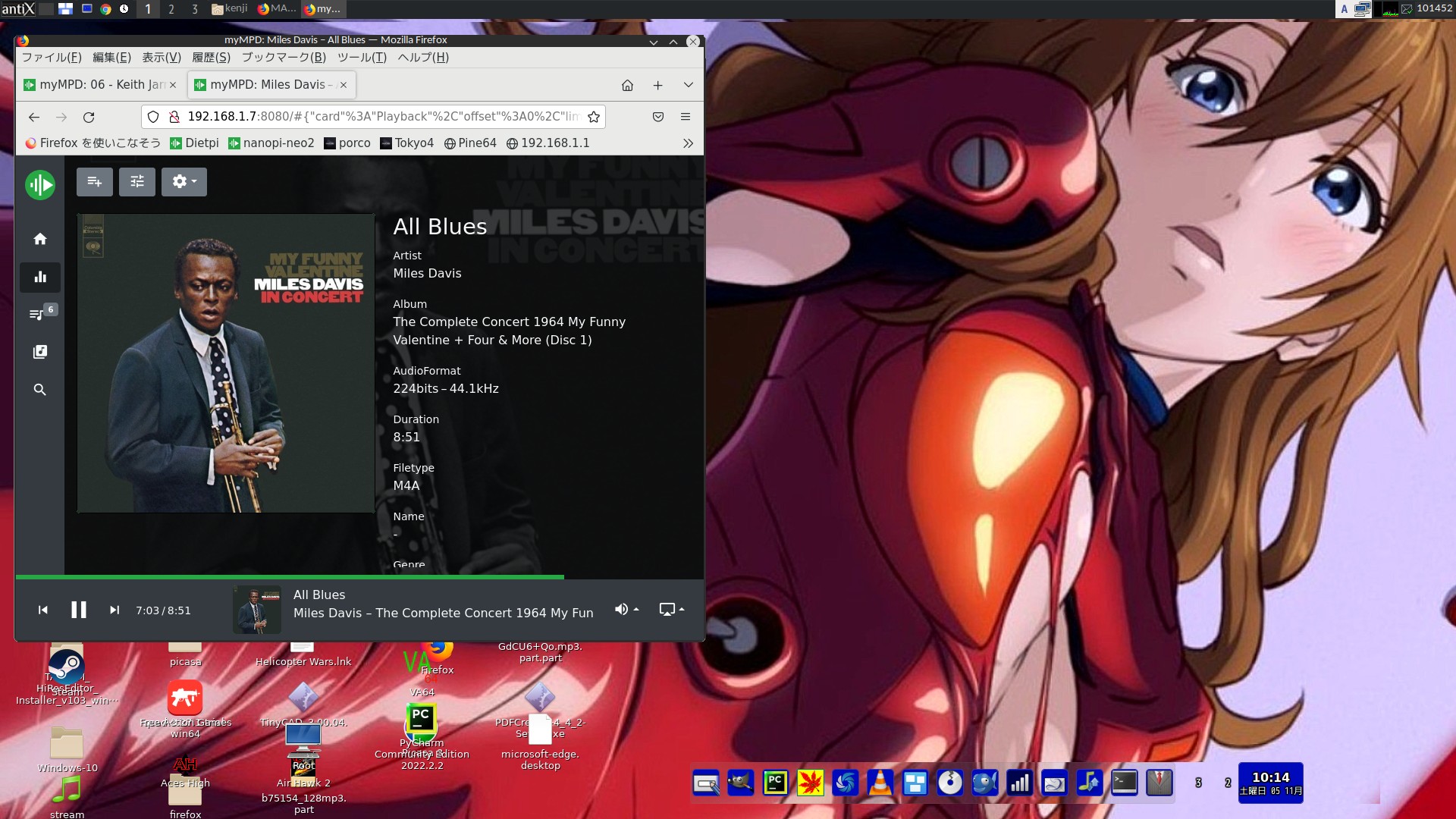Click the Miles Davis album cover image
This screenshot has width=1456, height=819.
tap(226, 363)
